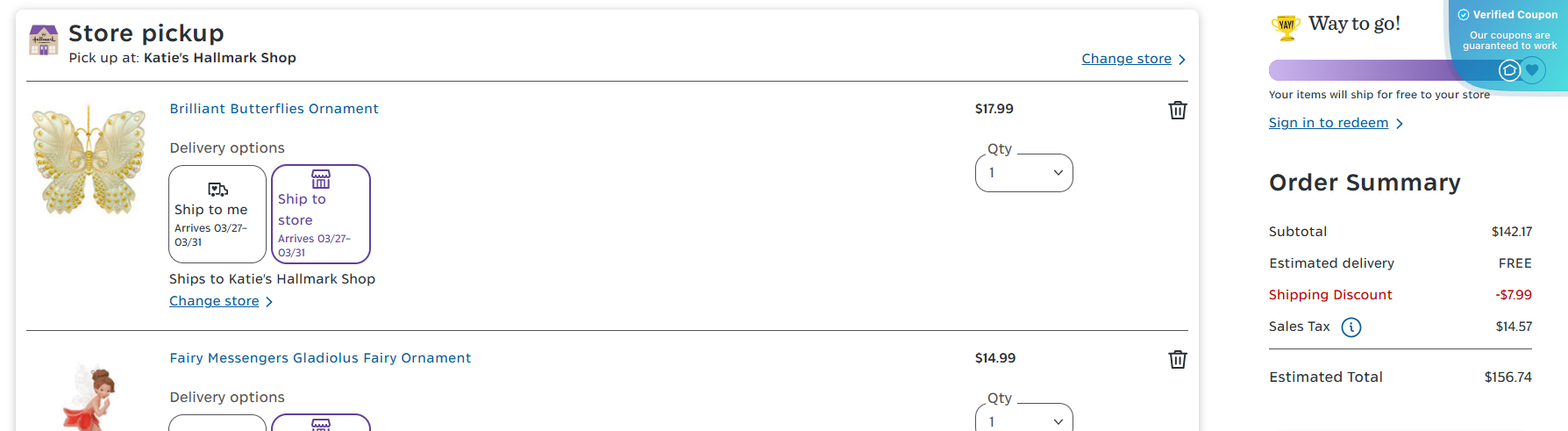Click the heart icon on the reward bar
1568x431 pixels.
[1532, 70]
